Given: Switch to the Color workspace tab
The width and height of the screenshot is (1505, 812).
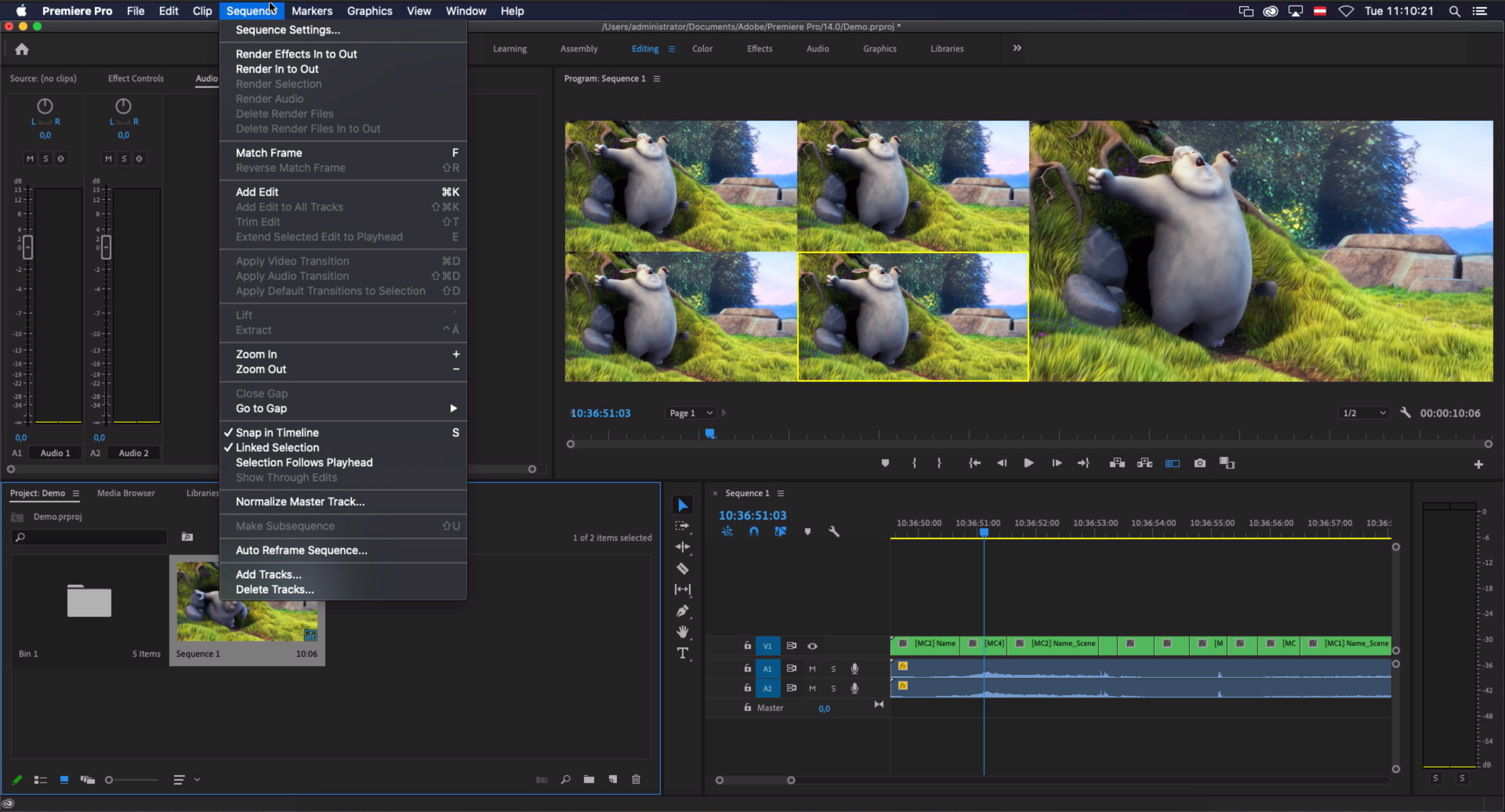Looking at the screenshot, I should click(702, 49).
